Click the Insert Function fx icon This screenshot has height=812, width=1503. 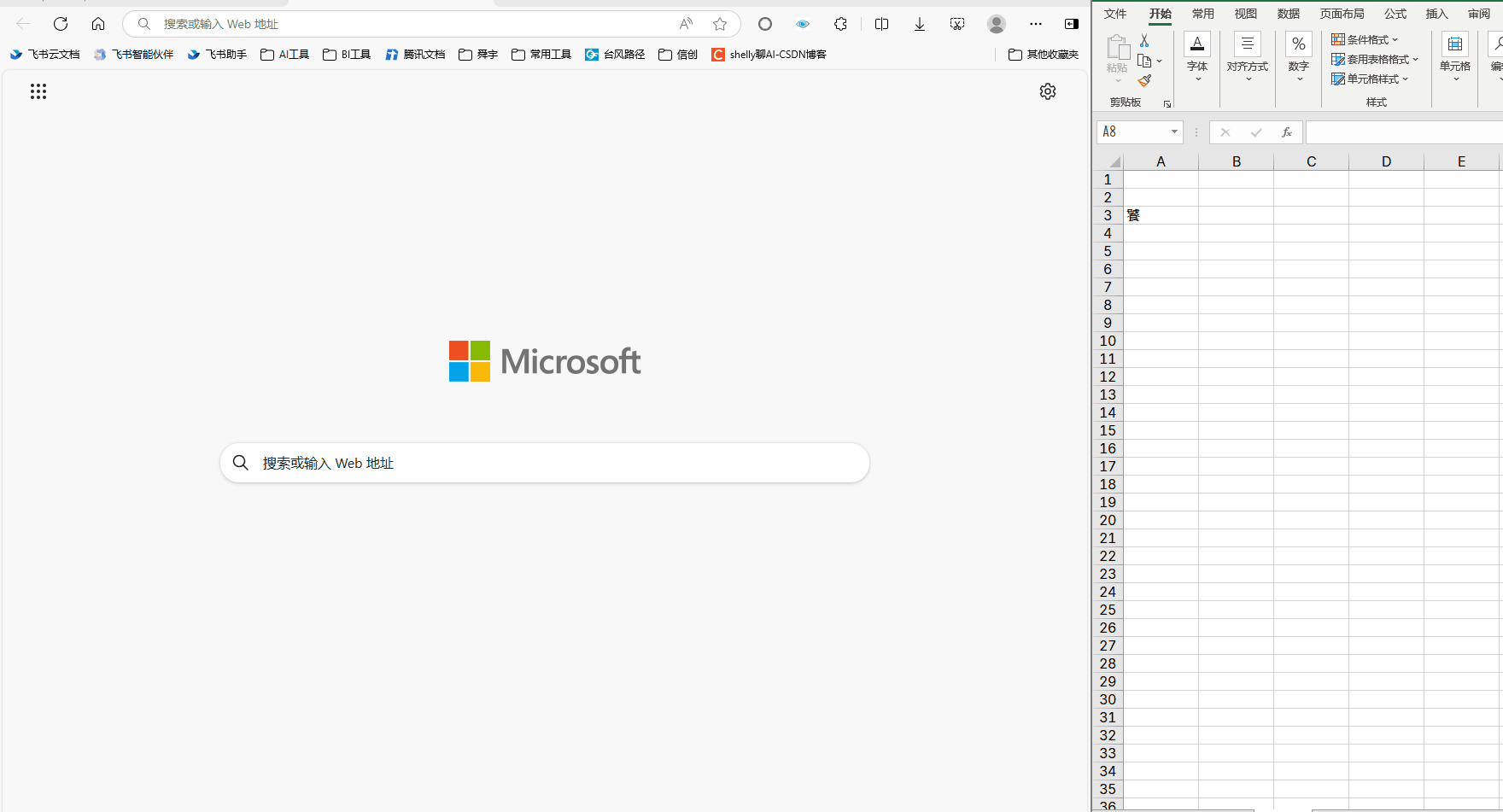(x=1287, y=132)
